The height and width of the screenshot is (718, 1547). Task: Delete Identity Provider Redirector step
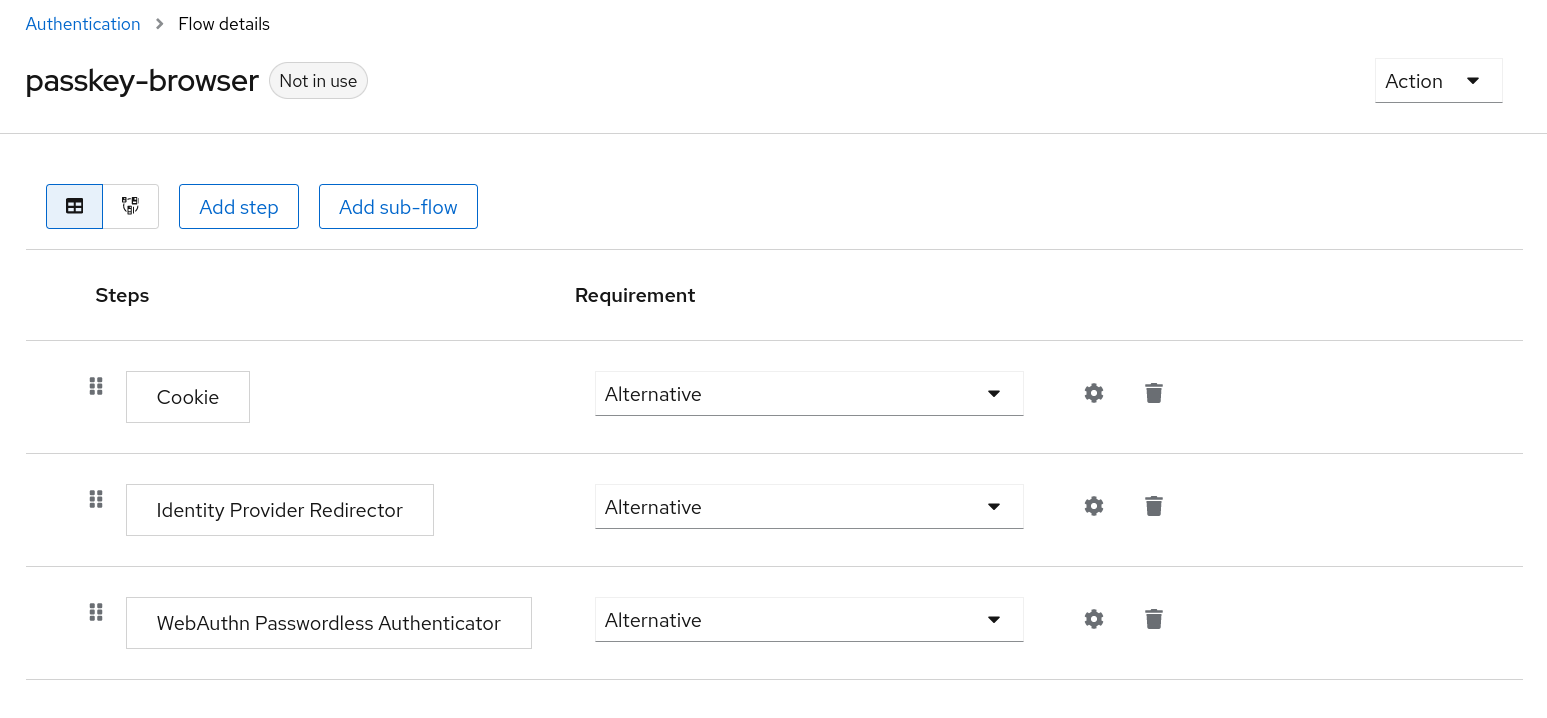[x=1153, y=506]
